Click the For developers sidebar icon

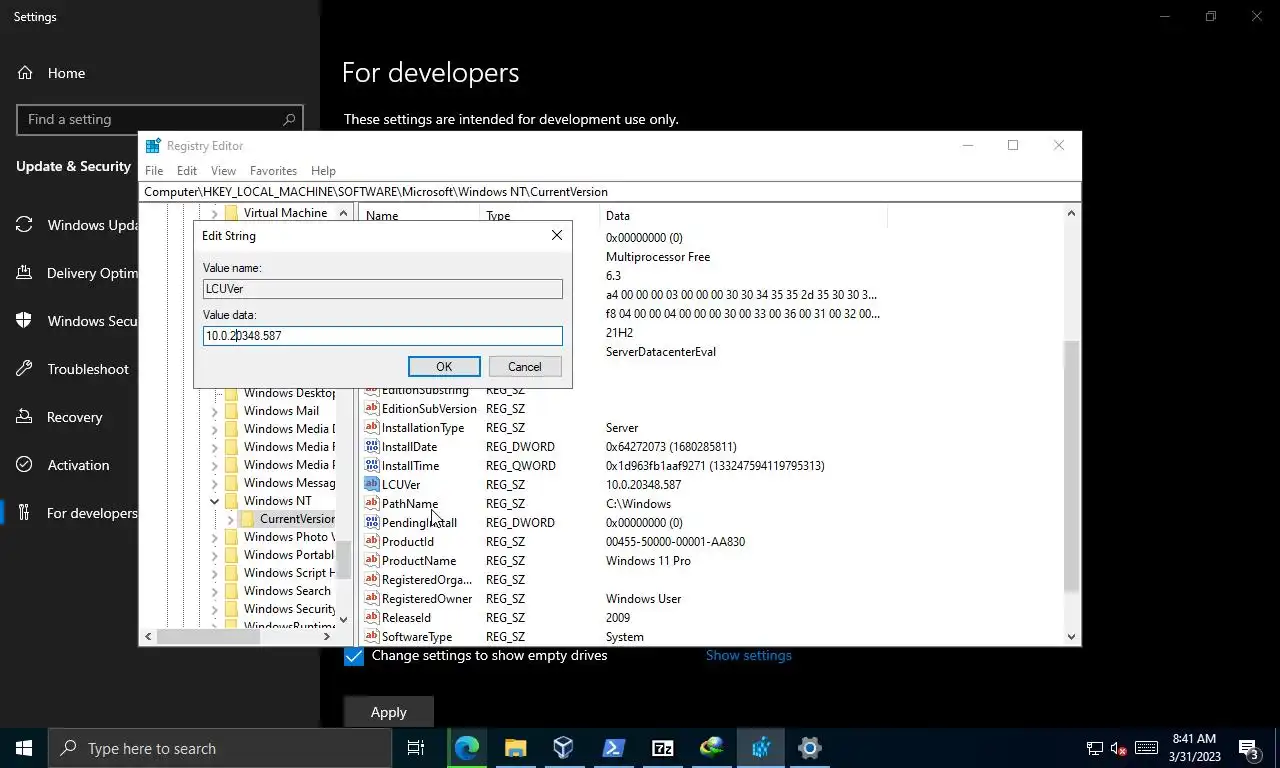[x=25, y=513]
